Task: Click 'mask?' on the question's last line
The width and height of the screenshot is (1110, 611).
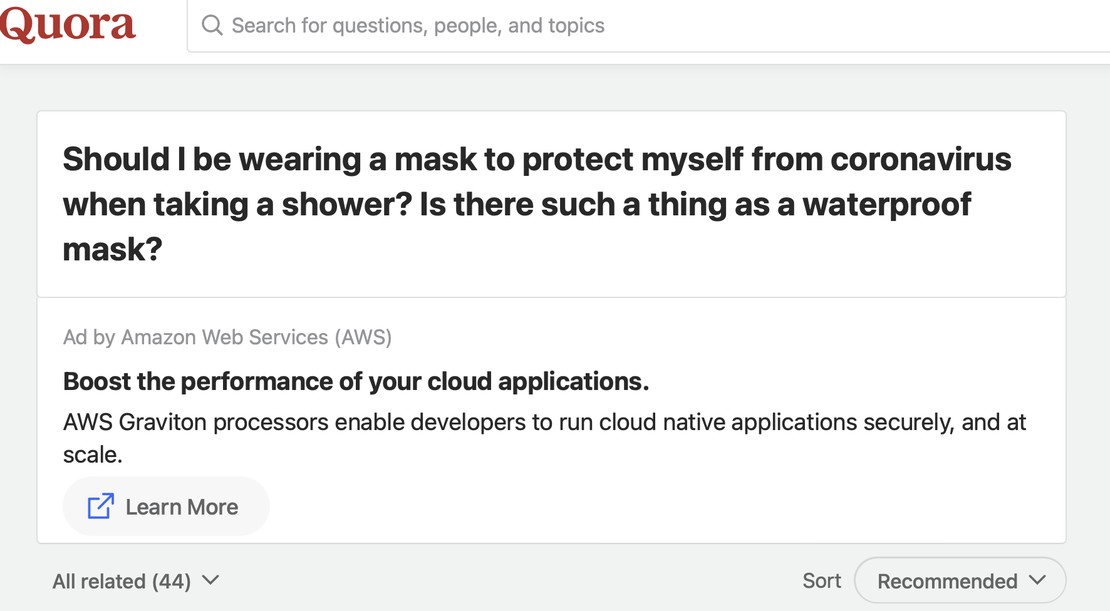Action: click(x=113, y=250)
